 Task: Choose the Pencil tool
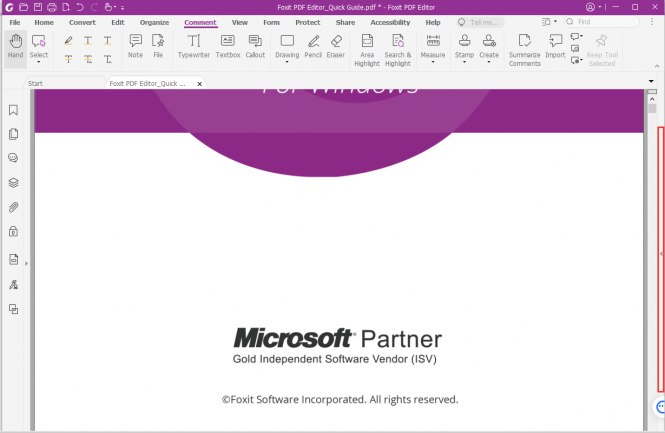(313, 47)
